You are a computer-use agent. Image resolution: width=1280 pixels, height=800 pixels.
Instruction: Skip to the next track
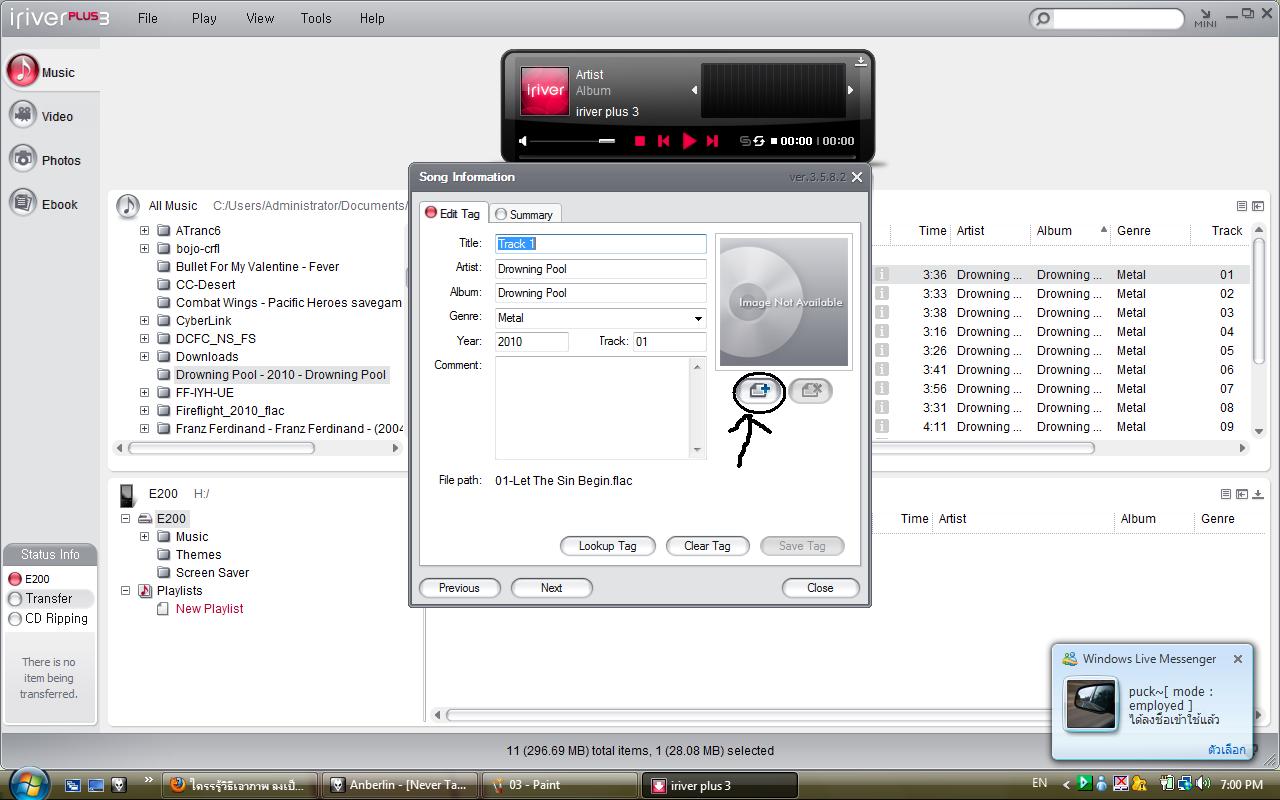point(712,141)
